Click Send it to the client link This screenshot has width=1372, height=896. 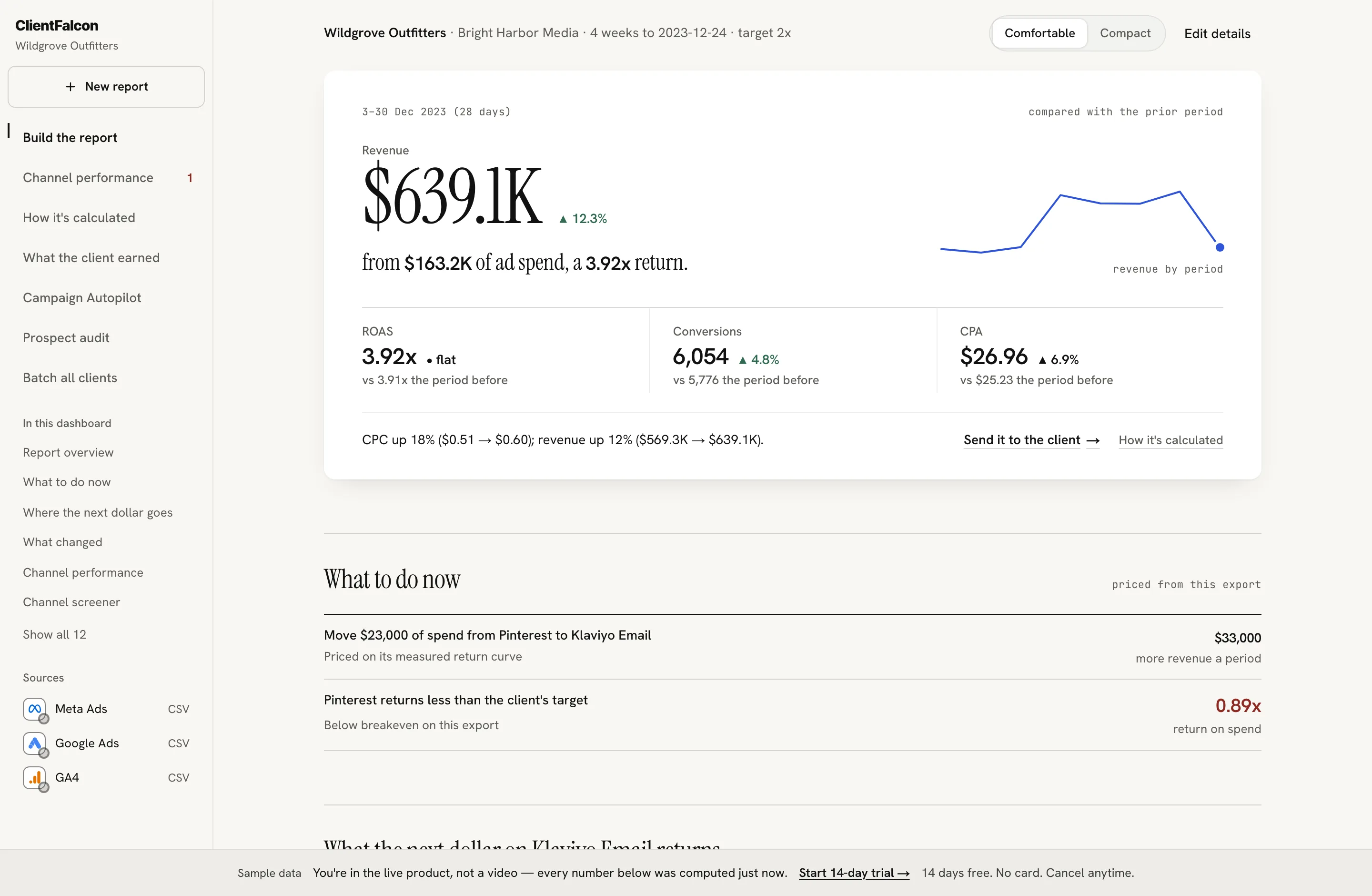pyautogui.click(x=1031, y=440)
